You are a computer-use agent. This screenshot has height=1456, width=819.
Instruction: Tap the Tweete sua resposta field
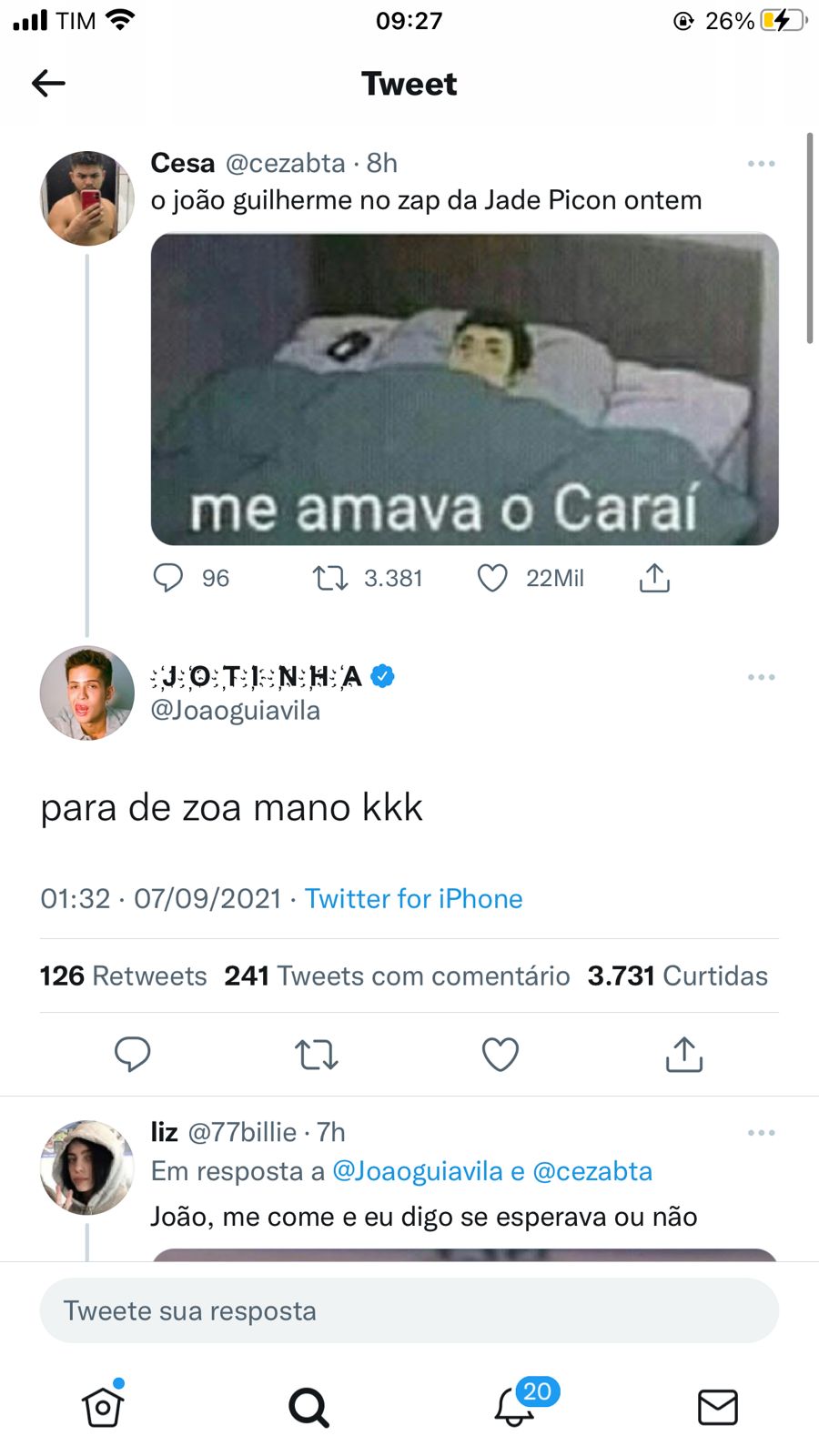coord(409,1310)
